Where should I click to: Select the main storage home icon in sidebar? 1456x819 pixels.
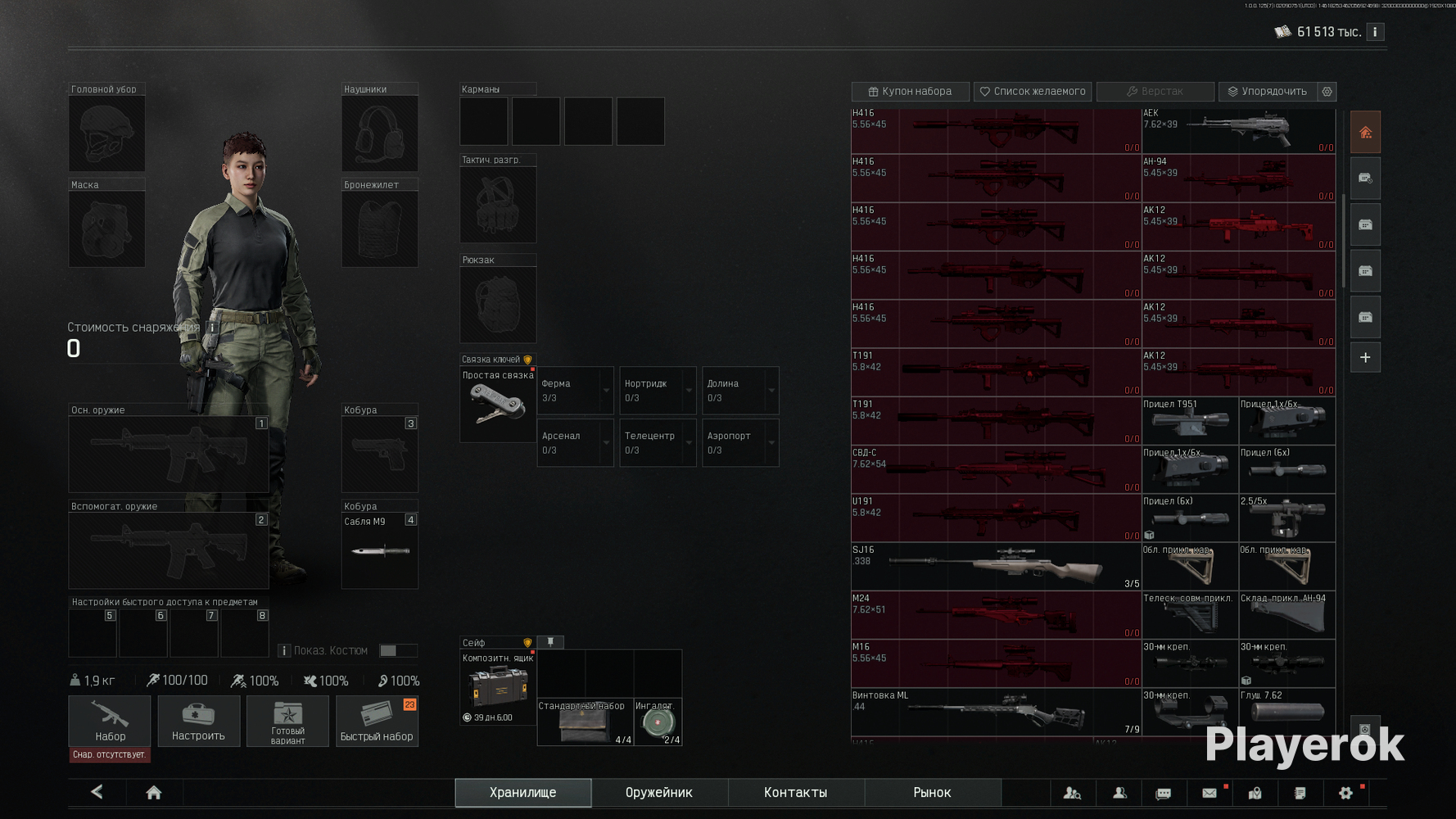click(x=1365, y=133)
